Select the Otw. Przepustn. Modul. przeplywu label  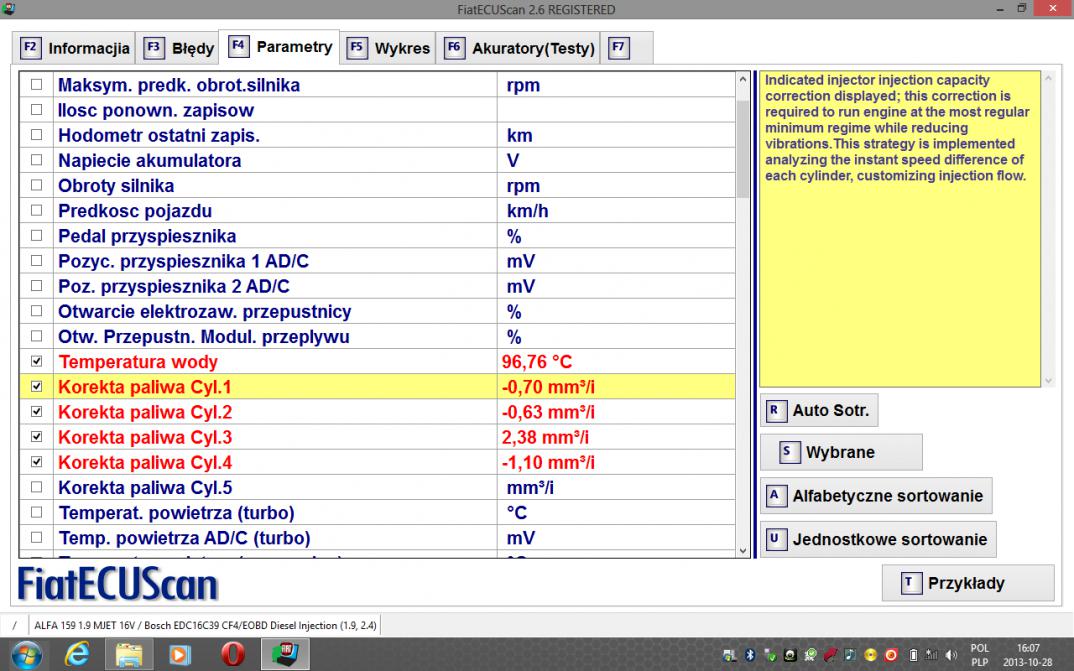(204, 337)
